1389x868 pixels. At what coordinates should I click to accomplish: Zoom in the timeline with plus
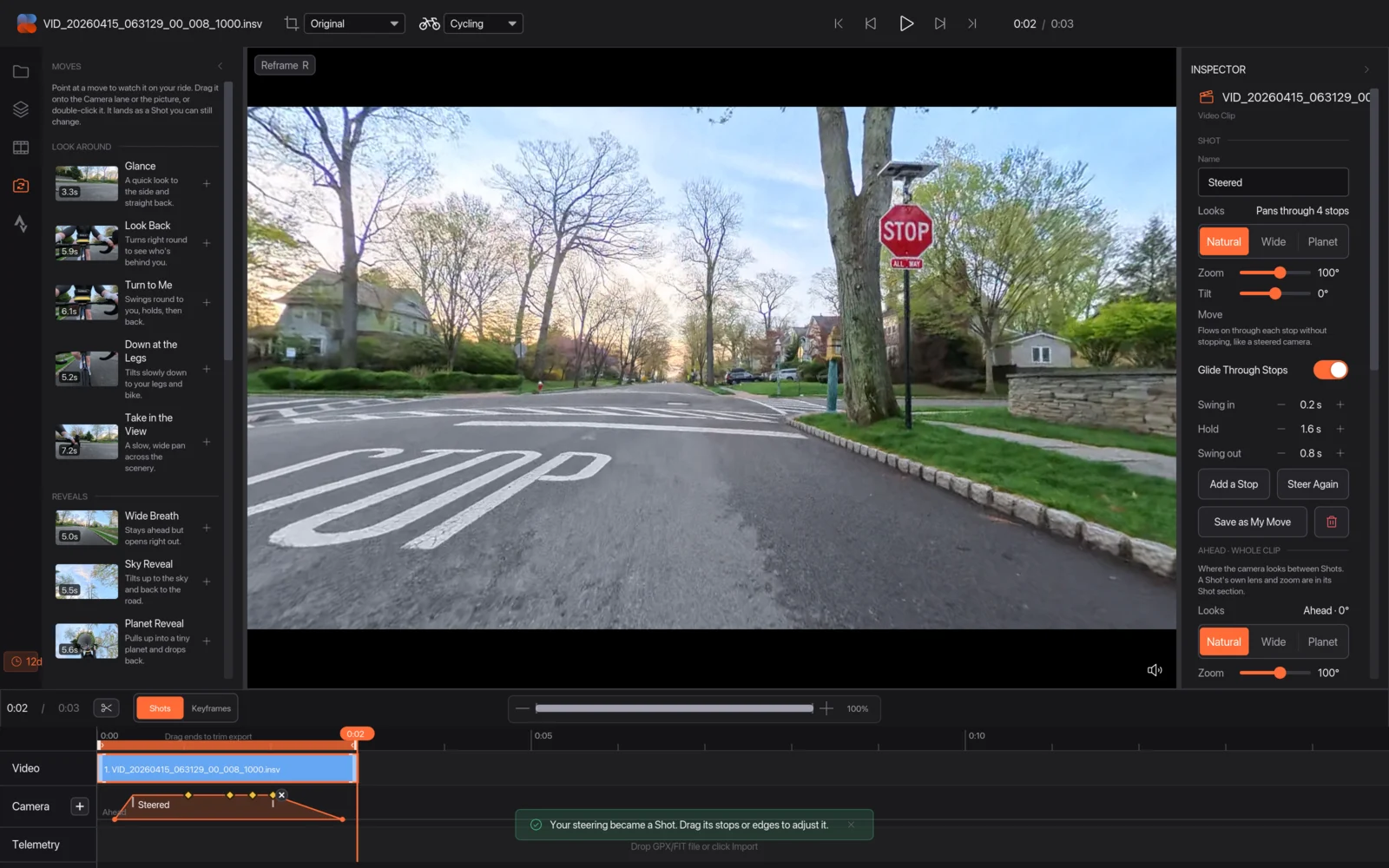click(x=826, y=708)
